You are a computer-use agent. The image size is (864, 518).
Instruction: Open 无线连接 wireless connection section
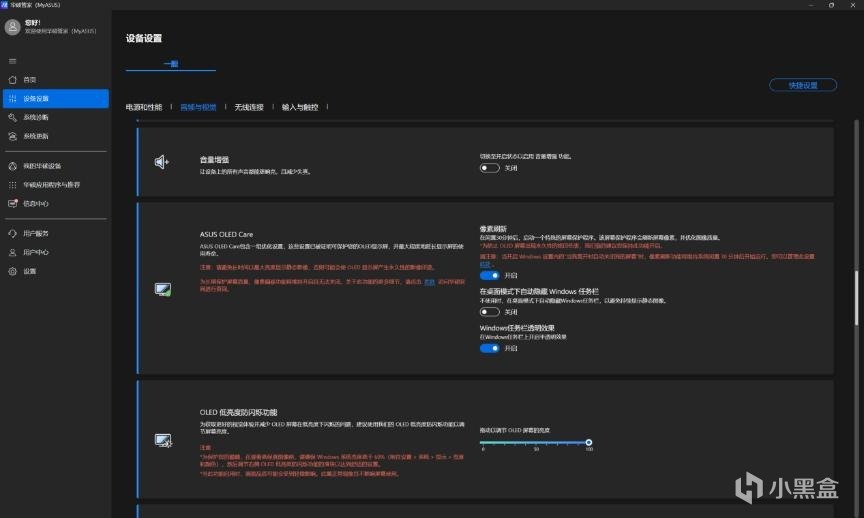click(x=249, y=107)
